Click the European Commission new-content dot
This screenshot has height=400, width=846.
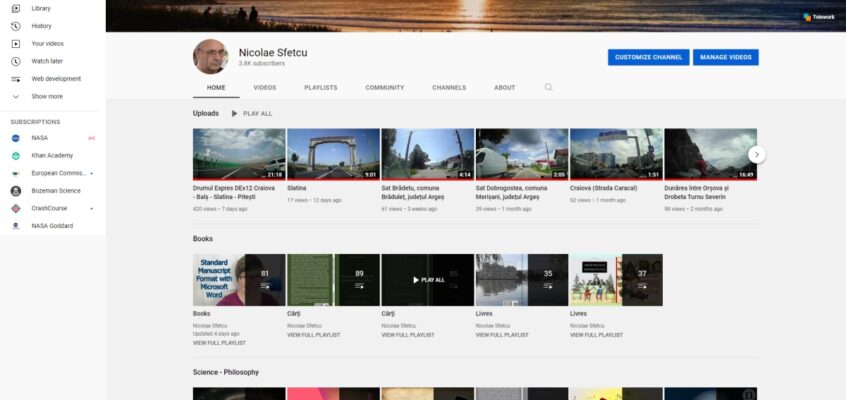pyautogui.click(x=92, y=173)
